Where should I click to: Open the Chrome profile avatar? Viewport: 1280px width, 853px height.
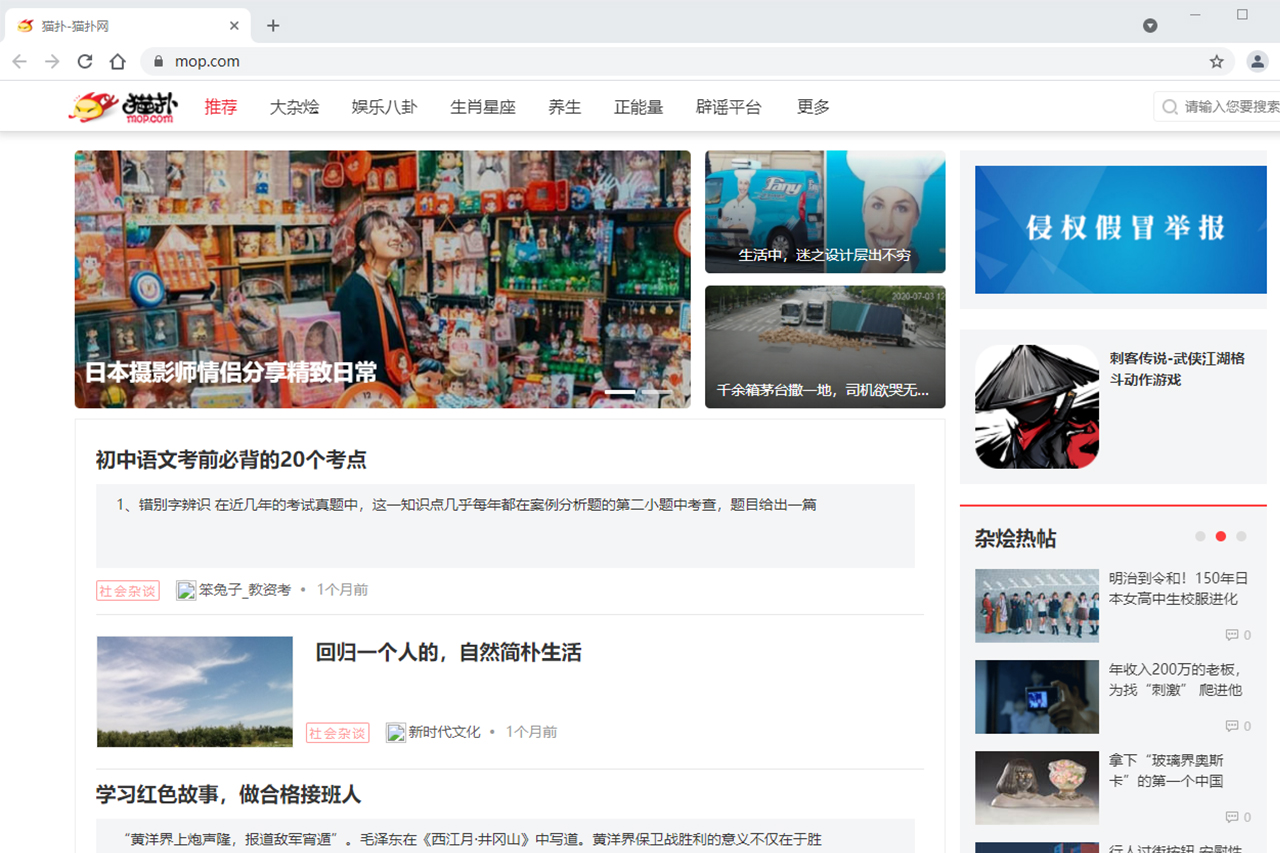pos(1258,61)
